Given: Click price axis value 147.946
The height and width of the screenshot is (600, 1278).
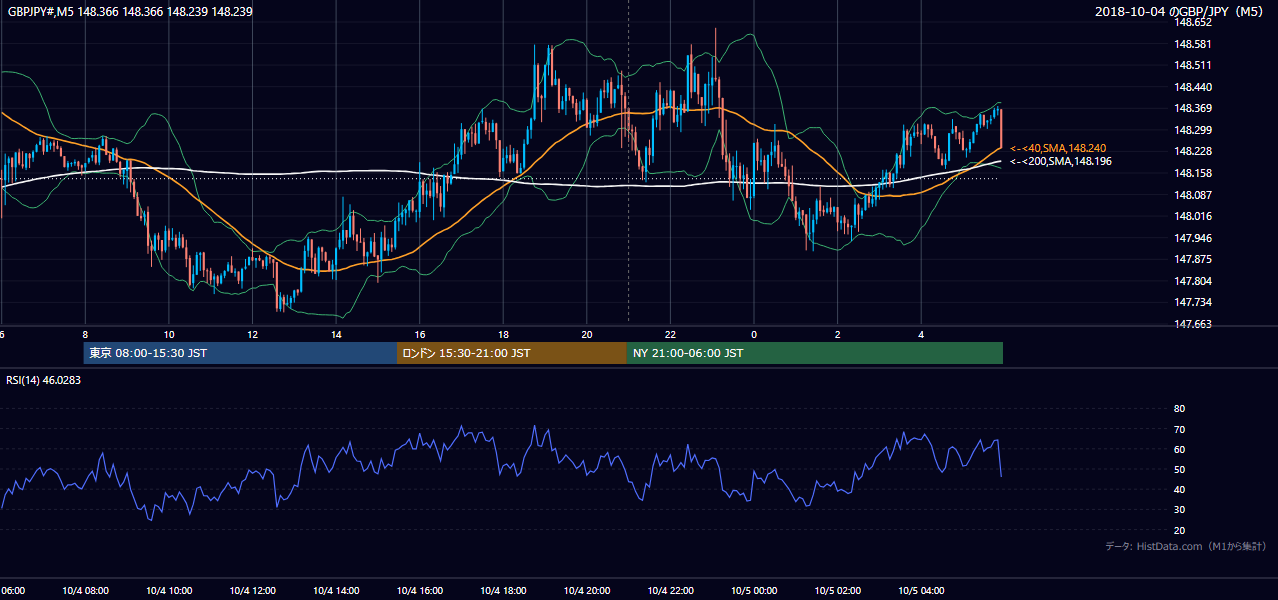Looking at the screenshot, I should 1192,238.
